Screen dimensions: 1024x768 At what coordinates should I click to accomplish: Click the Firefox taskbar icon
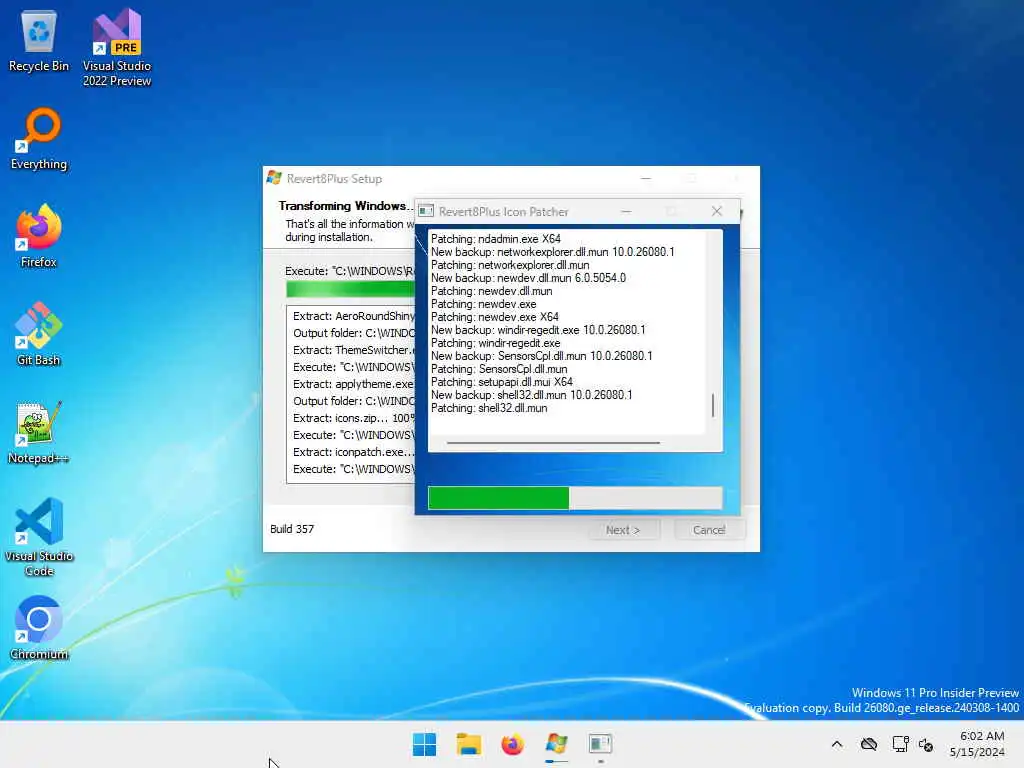point(513,744)
